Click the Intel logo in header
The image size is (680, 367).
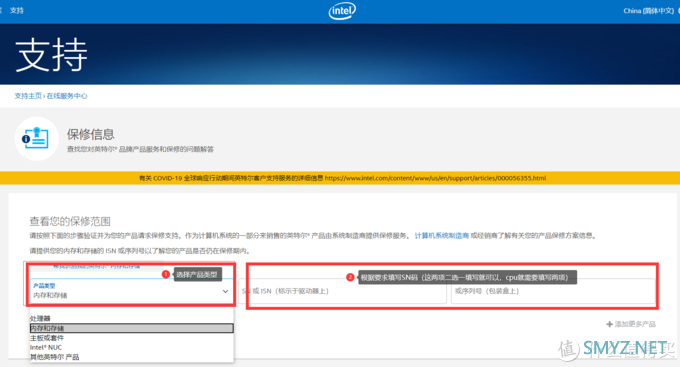[x=342, y=11]
